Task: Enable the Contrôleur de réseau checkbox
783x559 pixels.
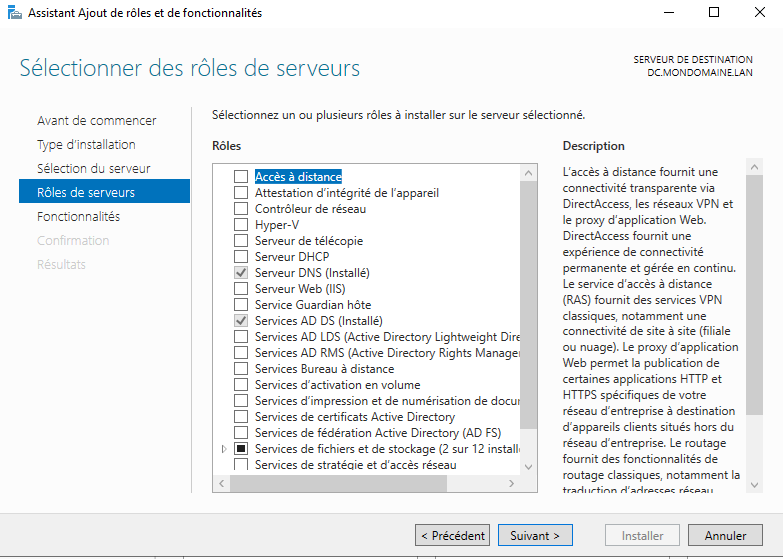Action: pos(241,208)
